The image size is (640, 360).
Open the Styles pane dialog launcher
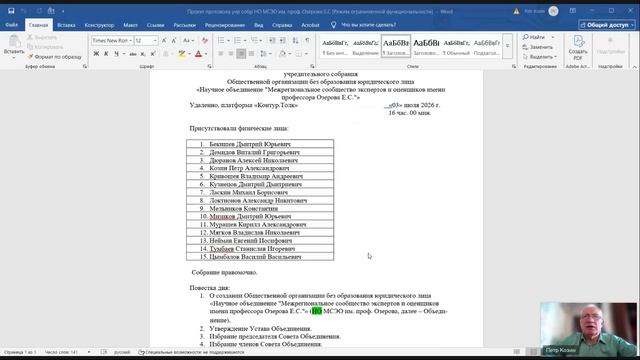point(514,66)
